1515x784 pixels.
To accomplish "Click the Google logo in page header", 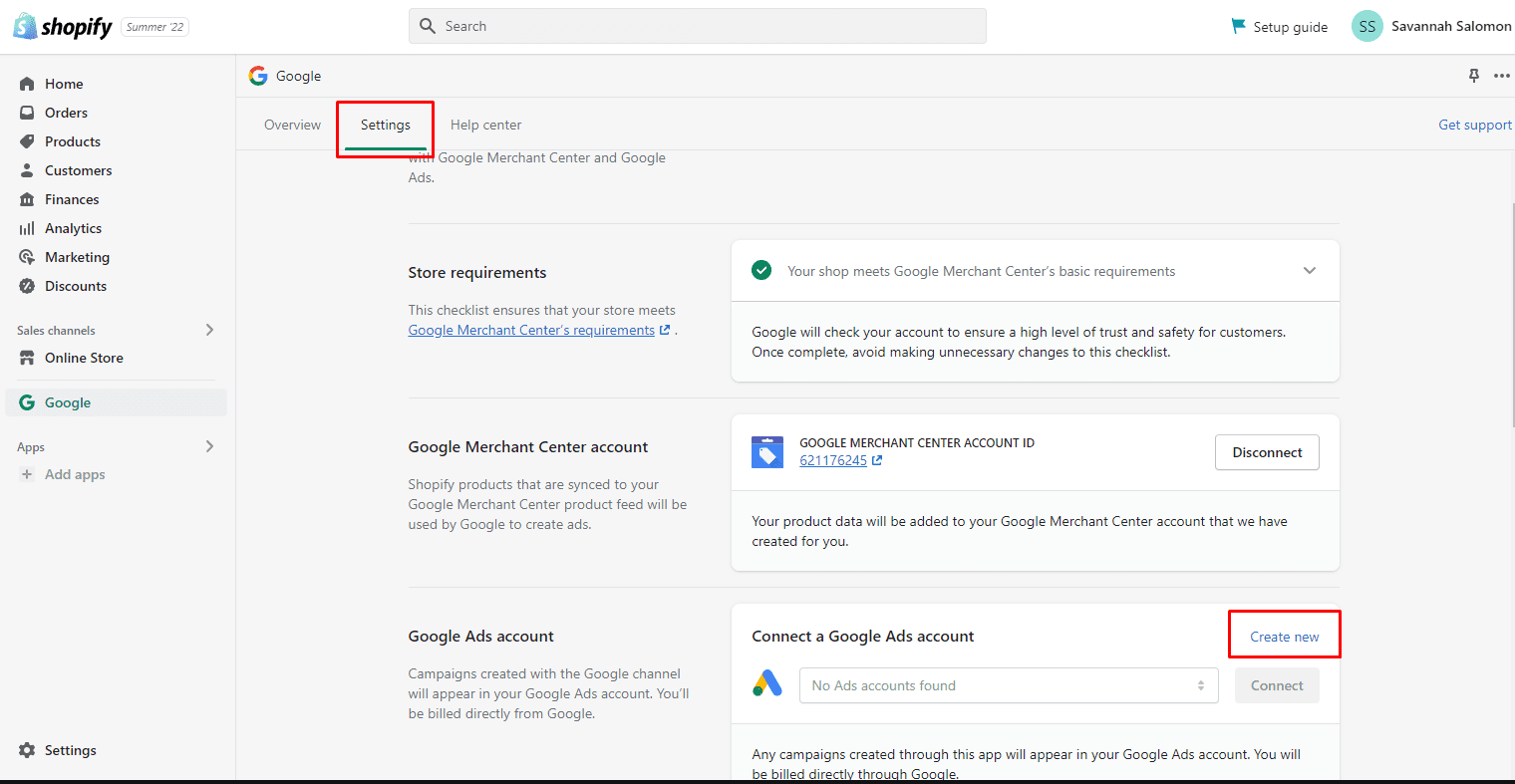I will tap(258, 76).
